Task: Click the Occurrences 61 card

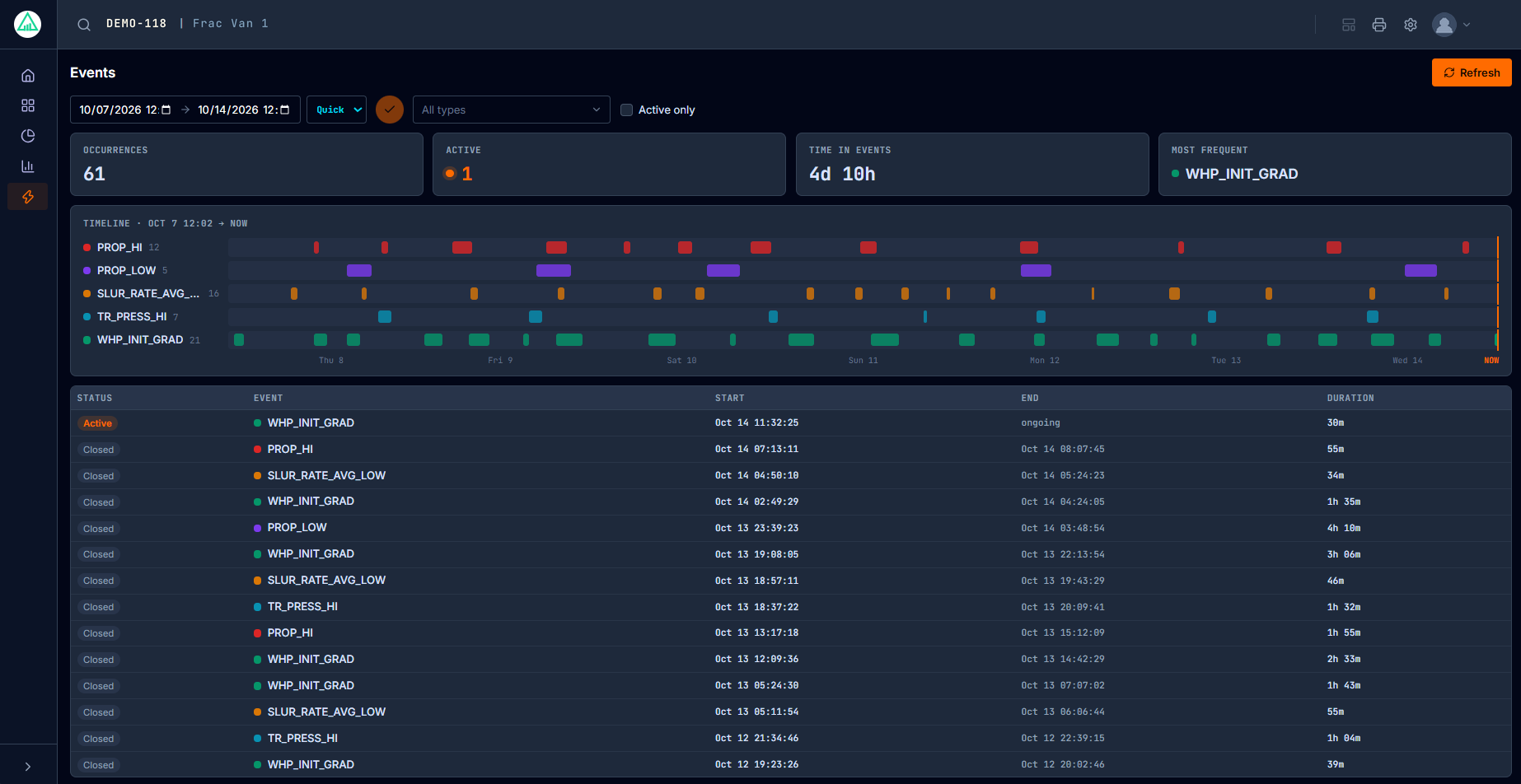Action: coord(246,164)
